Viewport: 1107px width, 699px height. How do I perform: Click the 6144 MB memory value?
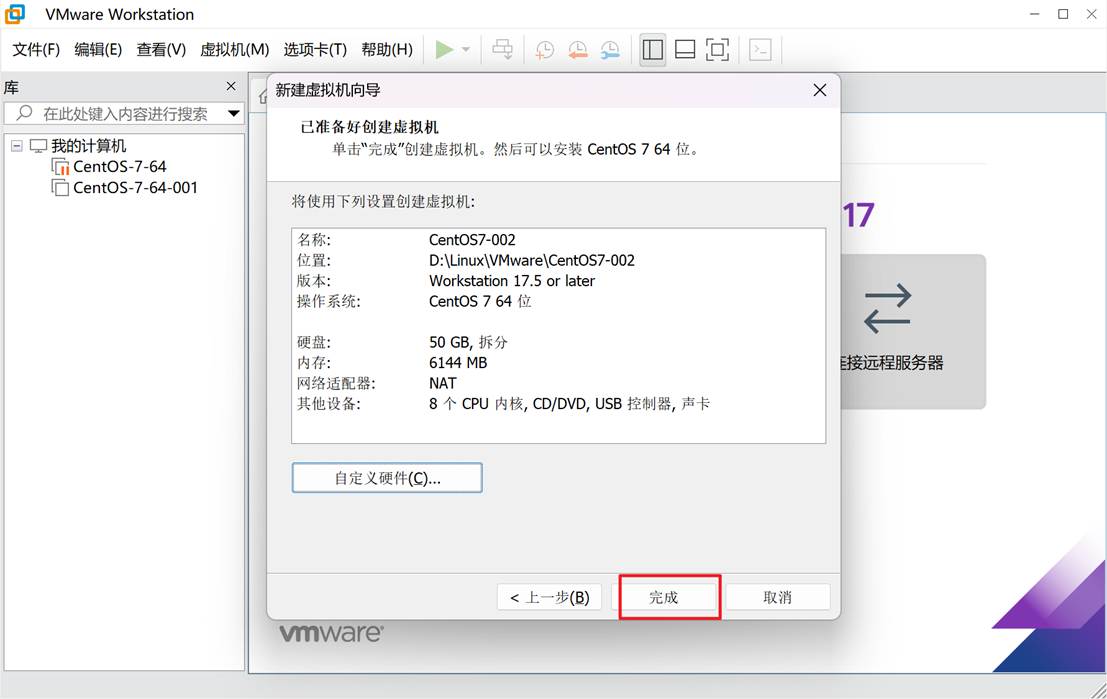point(458,363)
